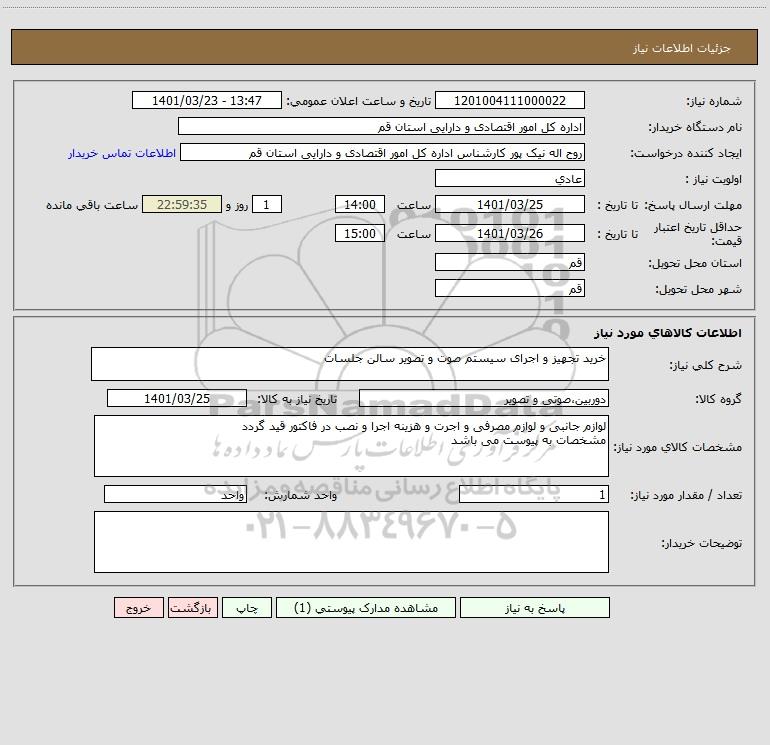Click the announcement date field 1401/03/23 - 13:47

point(207,100)
